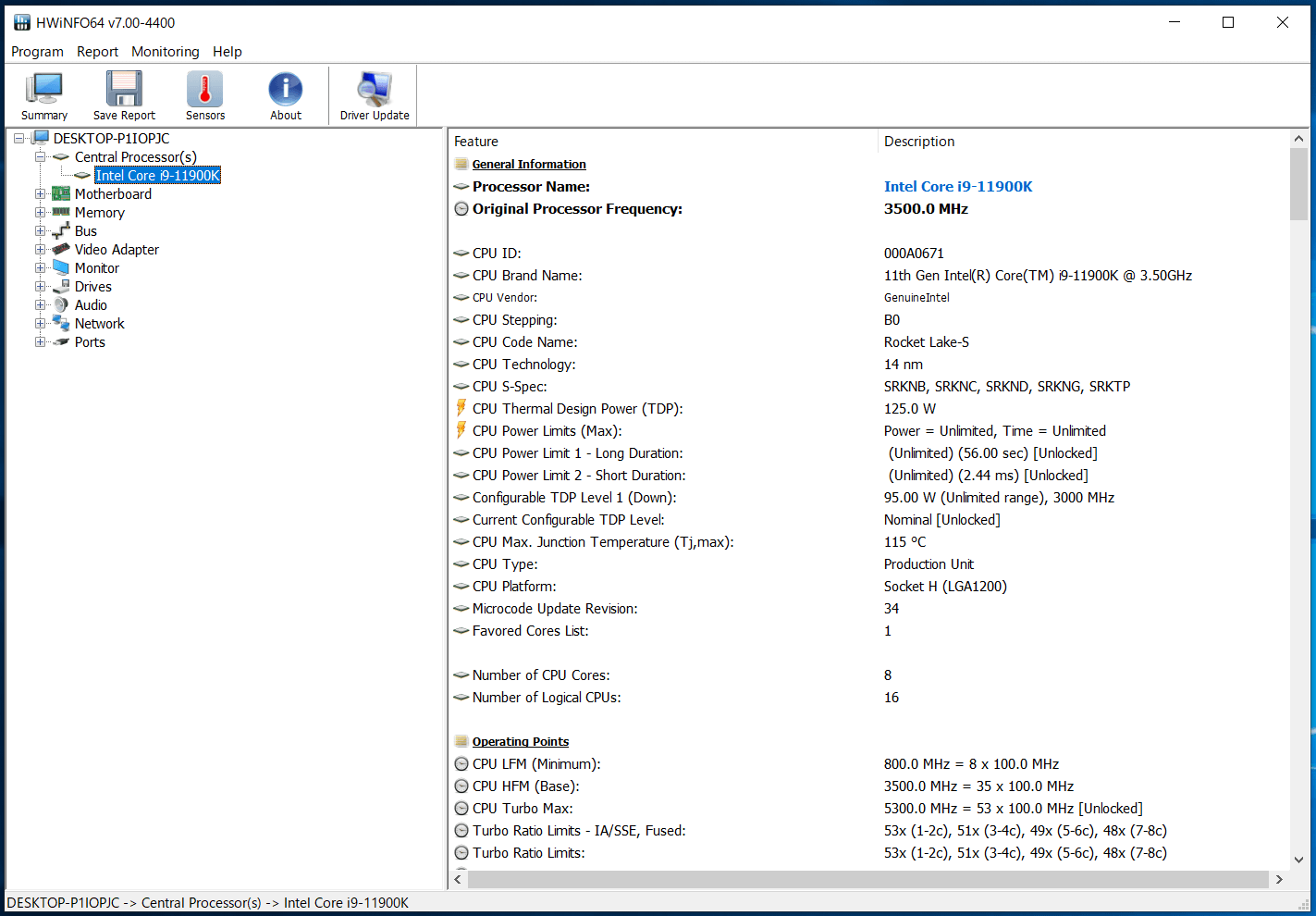Expand the Memory node
This screenshot has width=1316, height=916.
click(40, 212)
